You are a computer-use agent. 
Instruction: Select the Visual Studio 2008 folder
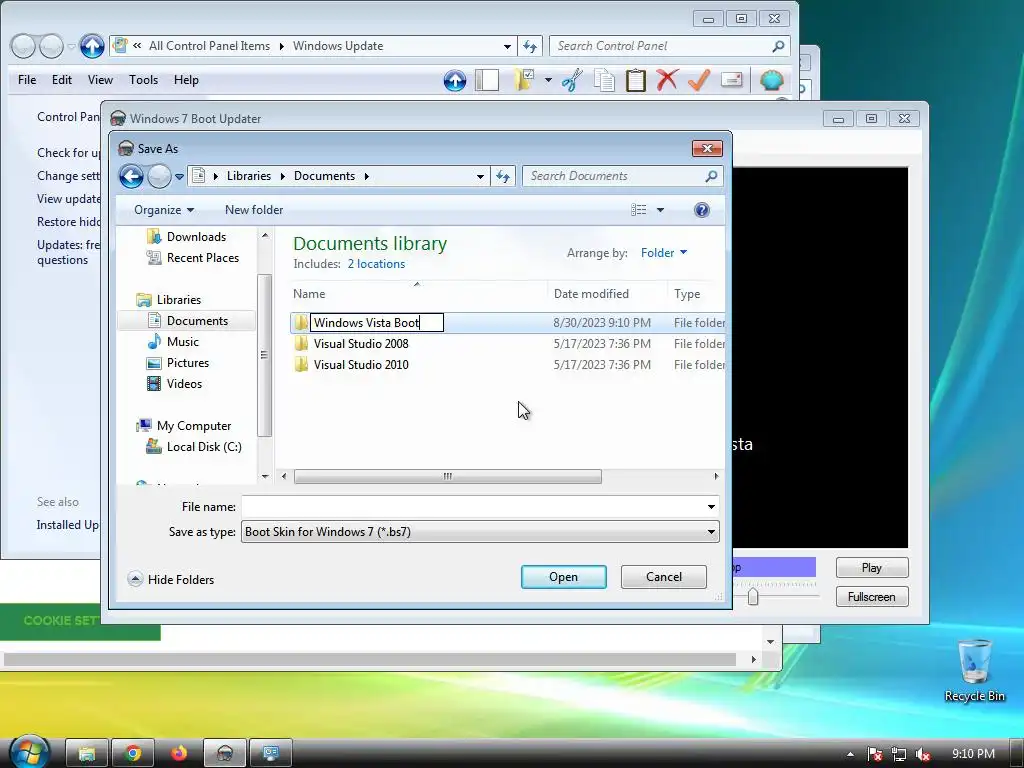click(361, 344)
